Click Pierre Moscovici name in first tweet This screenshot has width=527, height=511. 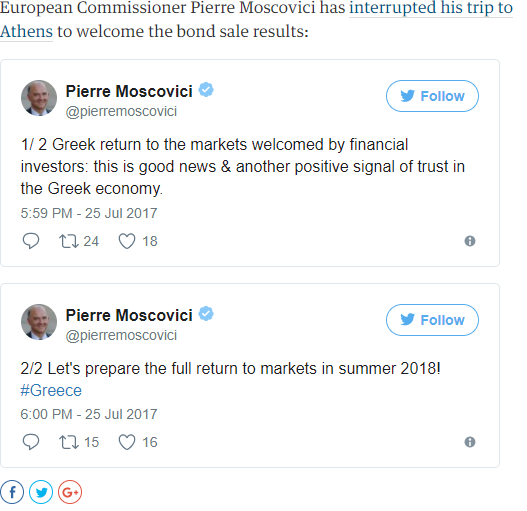129,91
